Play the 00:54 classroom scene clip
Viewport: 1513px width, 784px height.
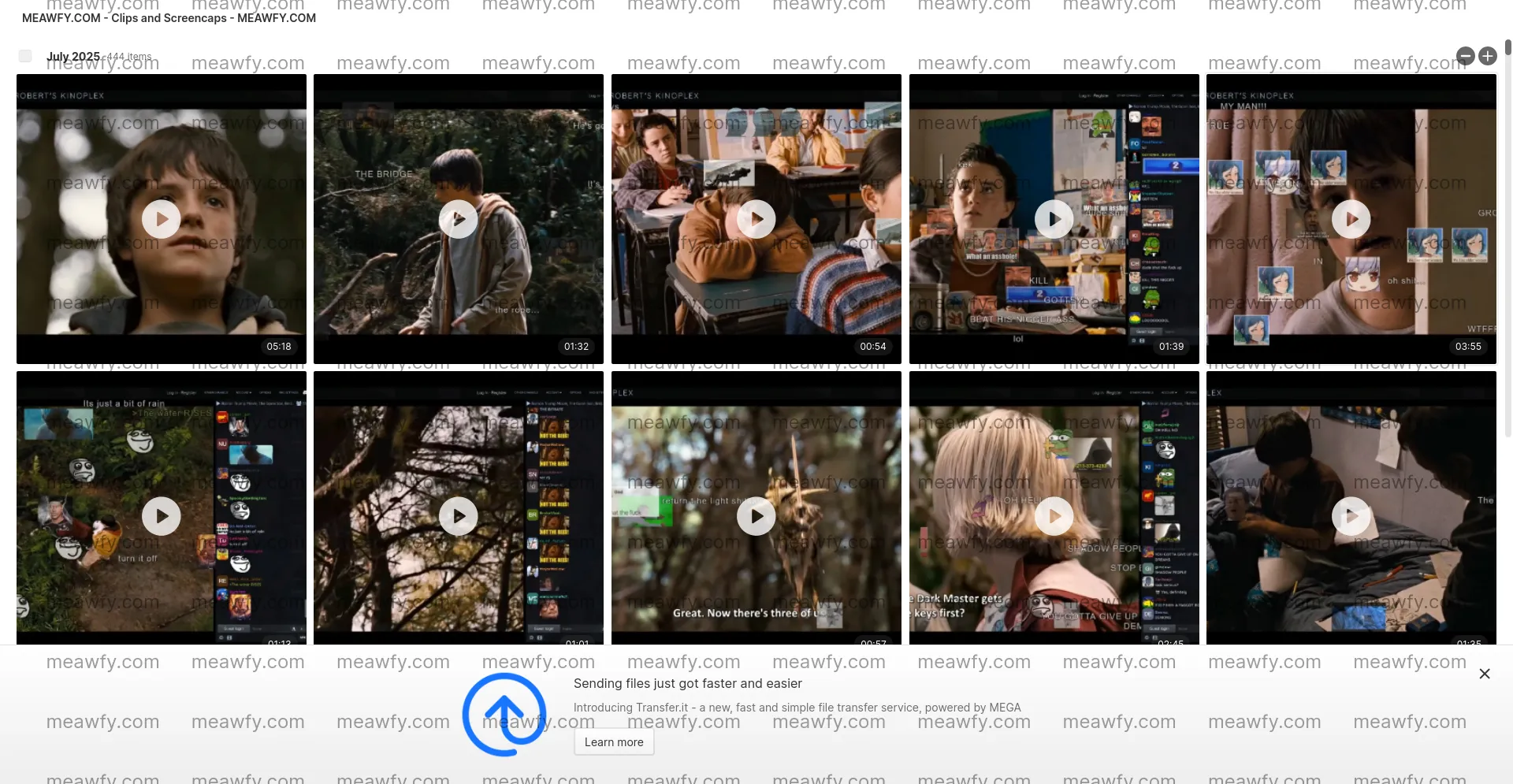click(756, 219)
